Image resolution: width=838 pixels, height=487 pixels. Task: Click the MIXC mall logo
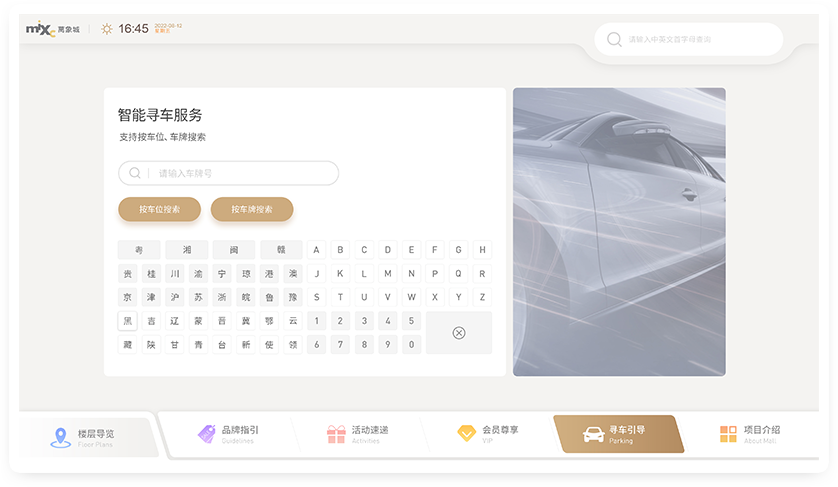pos(40,29)
